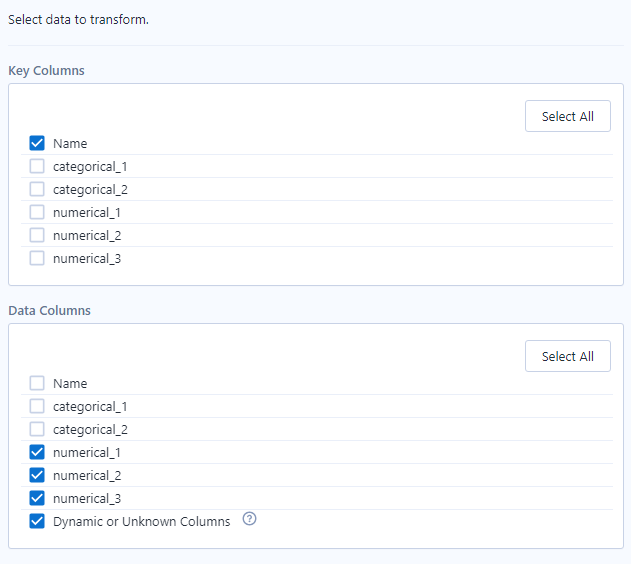Disable Dynamic or Unknown Columns checkbox
Image resolution: width=631 pixels, height=564 pixels.
click(37, 521)
